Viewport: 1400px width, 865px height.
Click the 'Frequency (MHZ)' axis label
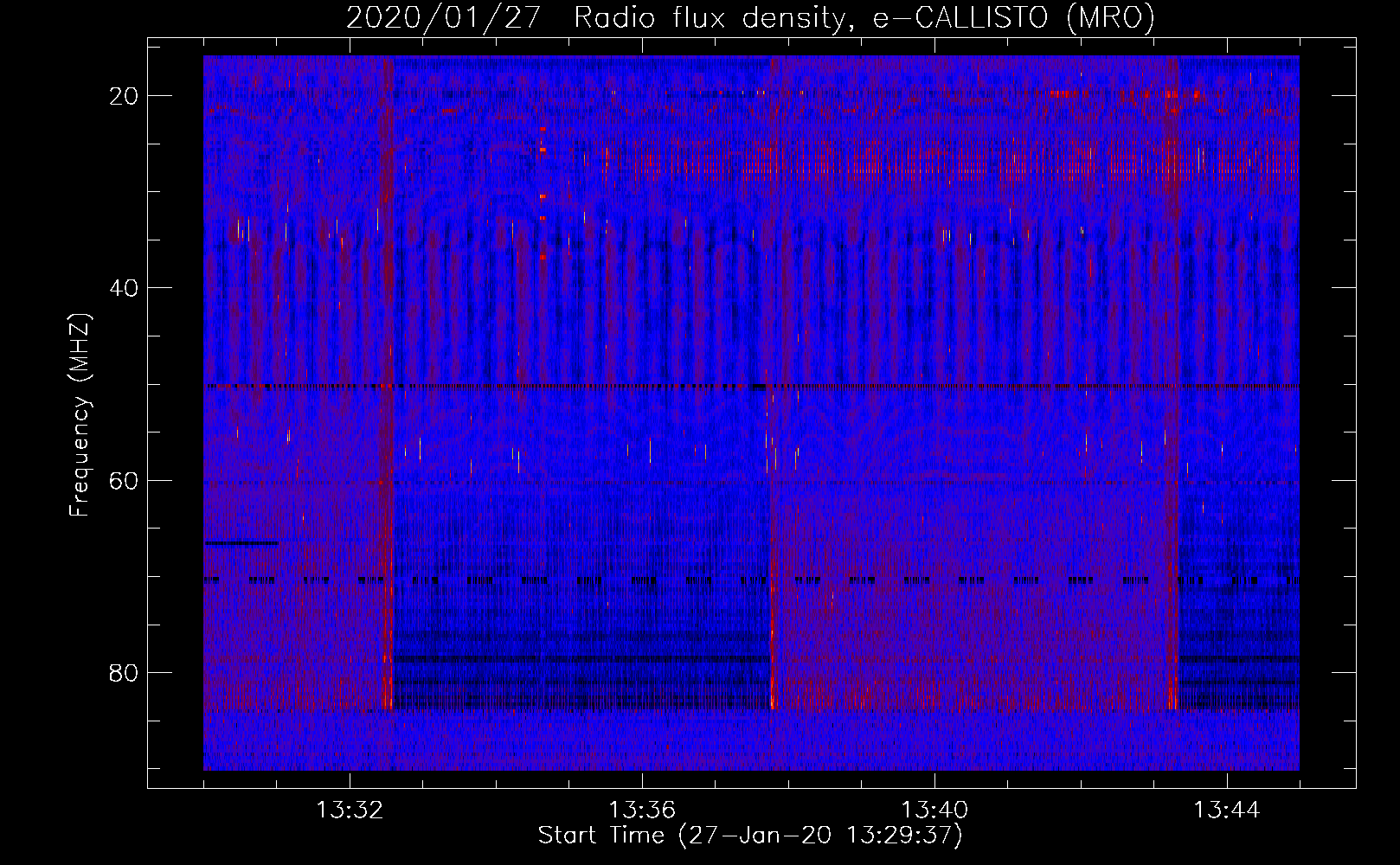click(x=80, y=415)
